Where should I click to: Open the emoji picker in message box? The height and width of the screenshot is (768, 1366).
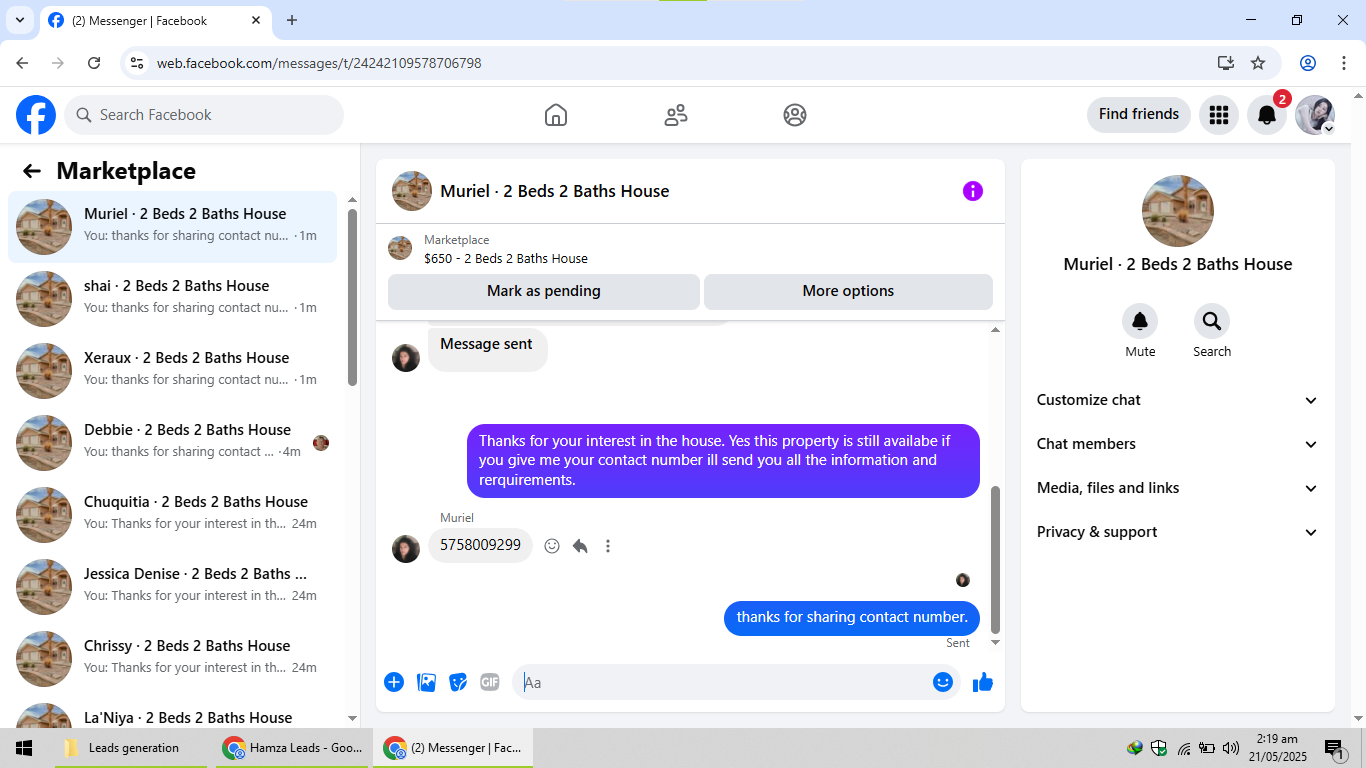pyautogui.click(x=943, y=682)
